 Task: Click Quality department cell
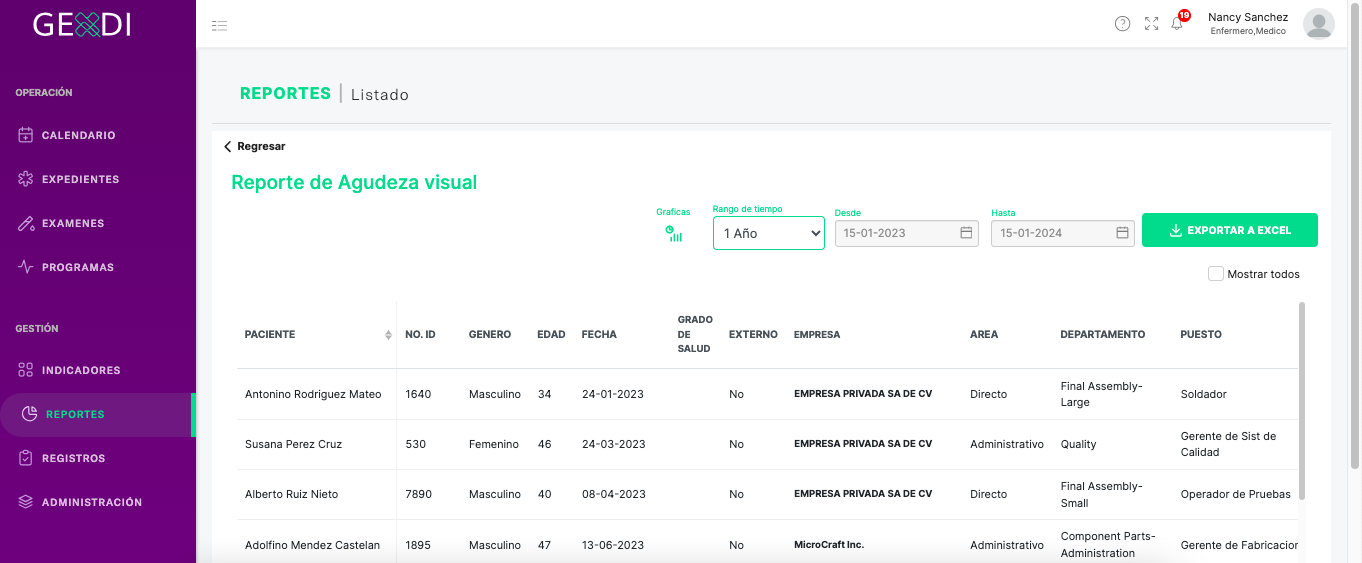pyautogui.click(x=1078, y=444)
